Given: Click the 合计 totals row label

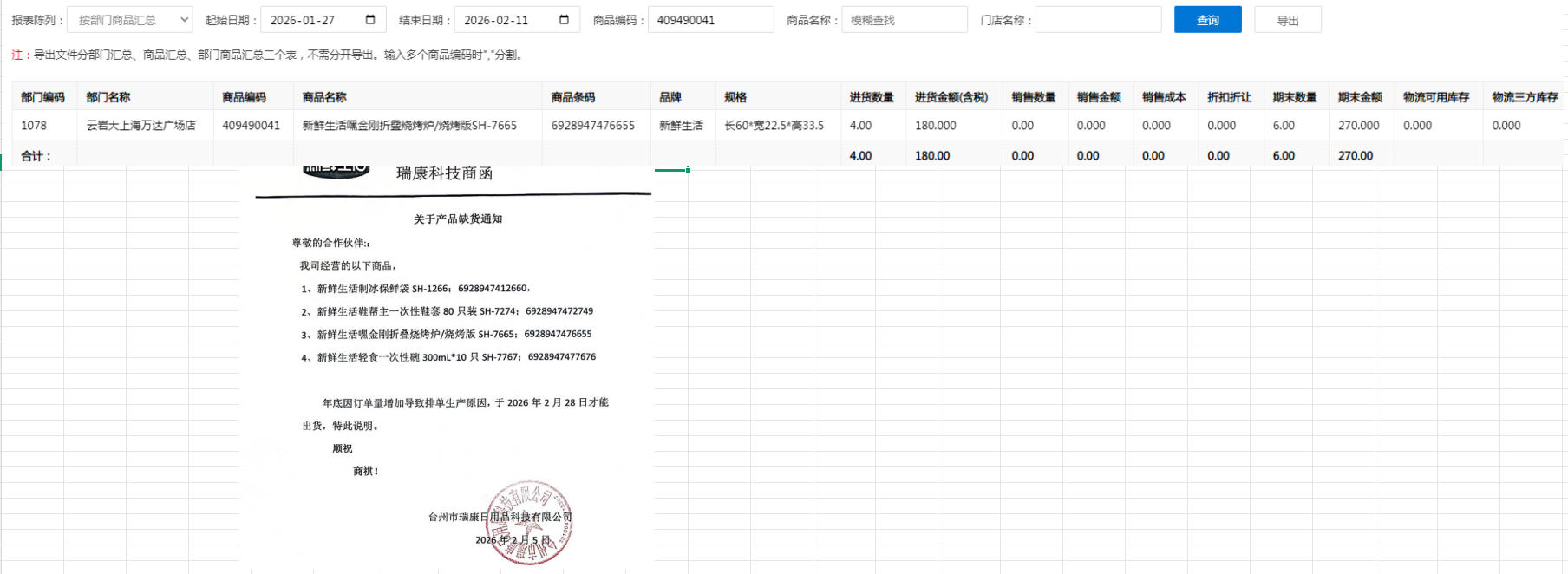Looking at the screenshot, I should [x=36, y=156].
